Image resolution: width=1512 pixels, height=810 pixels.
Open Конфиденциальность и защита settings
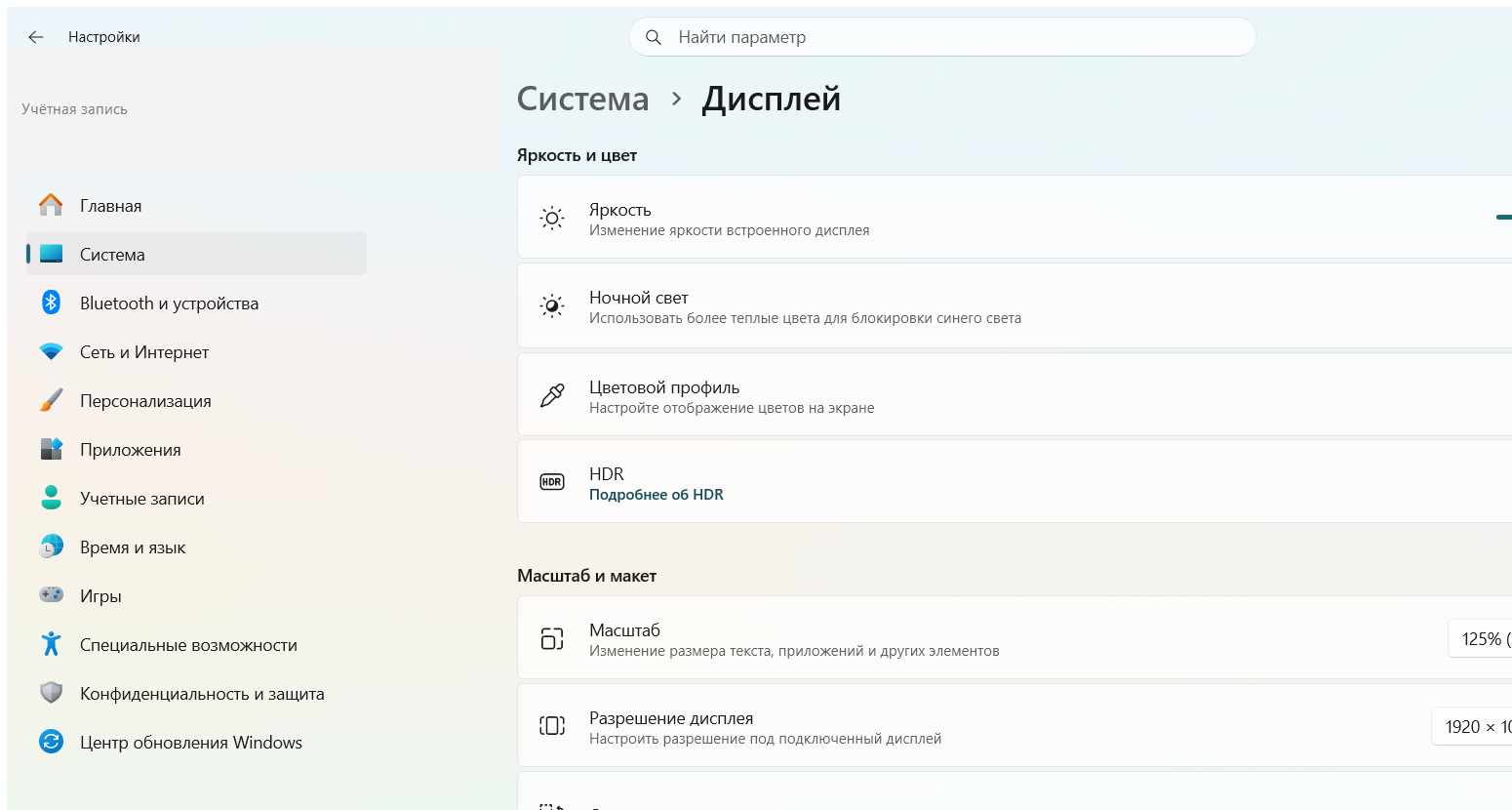click(196, 693)
